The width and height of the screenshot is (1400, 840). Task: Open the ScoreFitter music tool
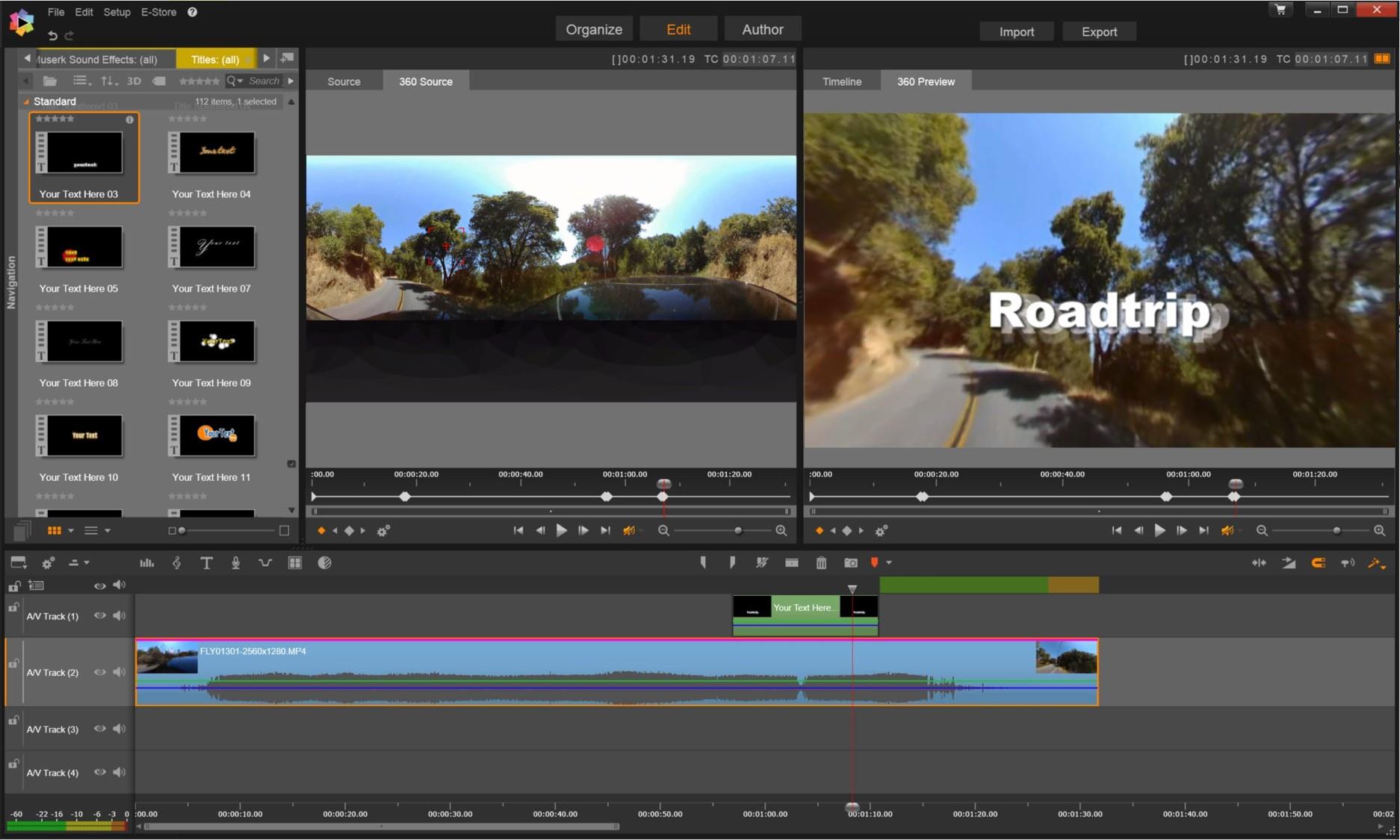(177, 563)
